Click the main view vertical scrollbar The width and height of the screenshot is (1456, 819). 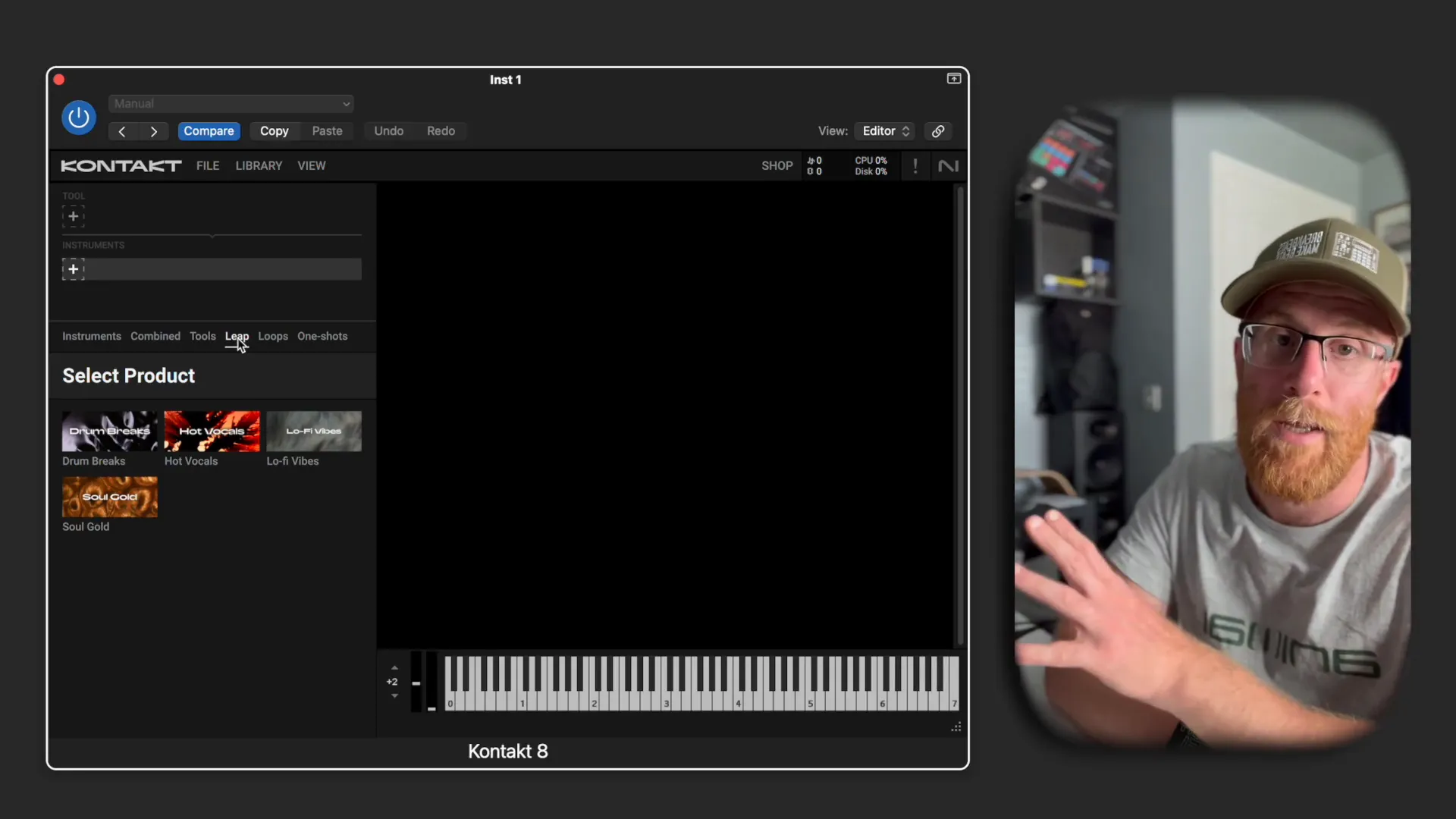click(x=960, y=416)
